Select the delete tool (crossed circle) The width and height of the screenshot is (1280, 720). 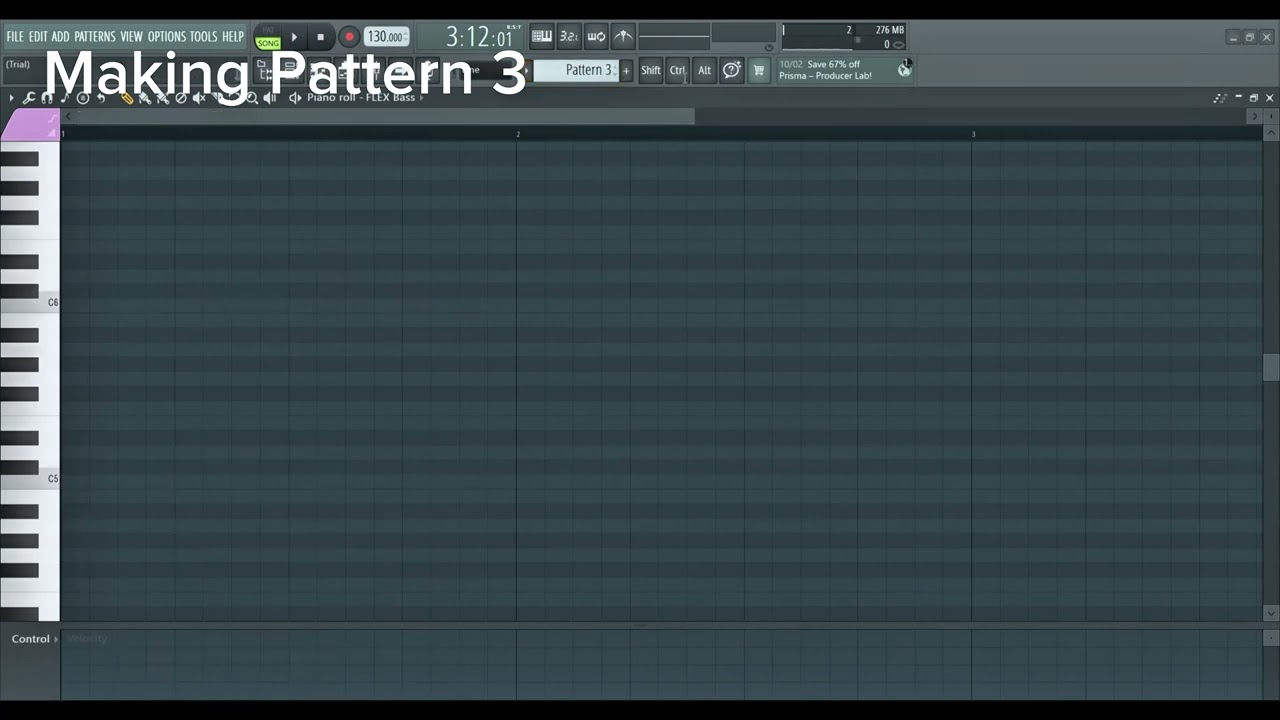tap(181, 98)
